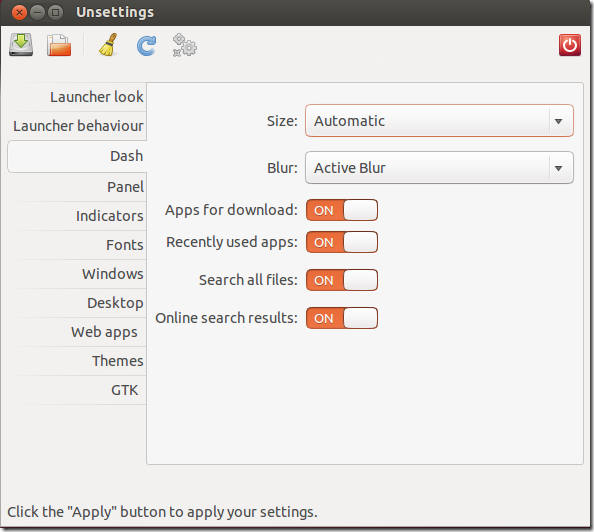Open the Panel tab
Image resolution: width=594 pixels, height=532 pixels.
77,187
